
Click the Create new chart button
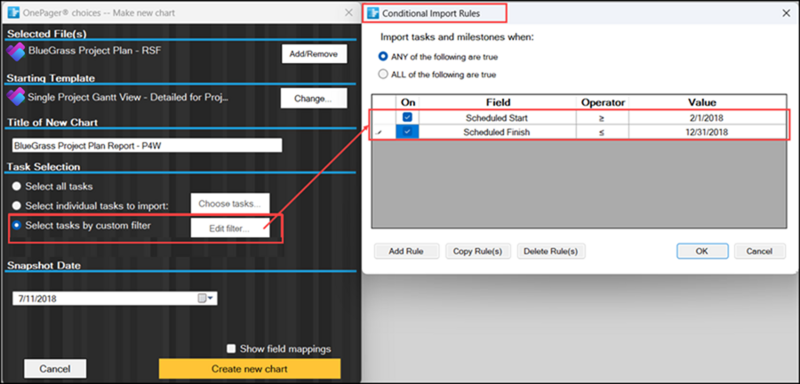pyautogui.click(x=249, y=369)
